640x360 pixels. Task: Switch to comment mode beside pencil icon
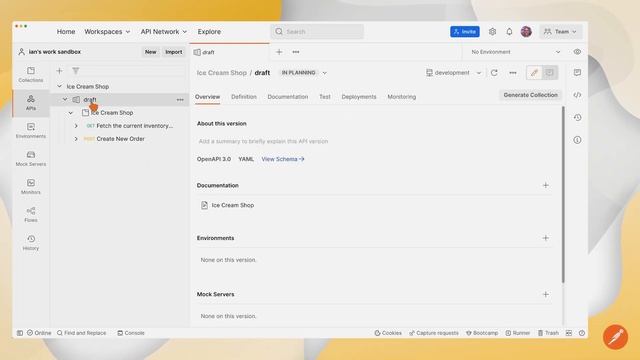[x=549, y=73]
